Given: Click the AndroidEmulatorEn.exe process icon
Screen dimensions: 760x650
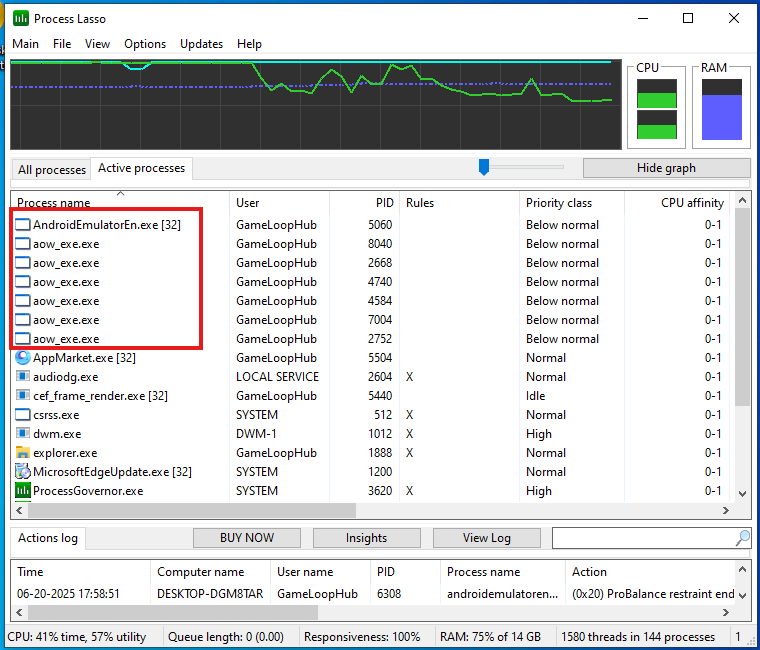Looking at the screenshot, I should [23, 225].
